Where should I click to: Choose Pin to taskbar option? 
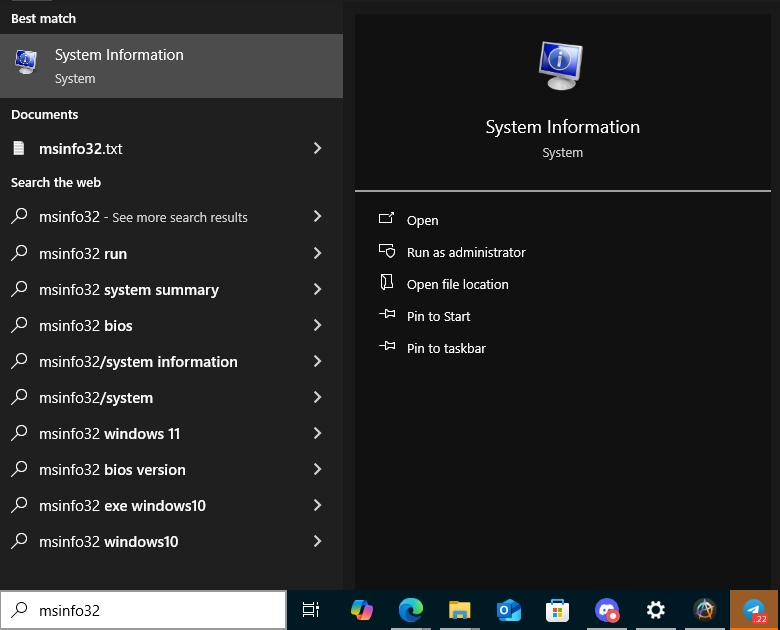pyautogui.click(x=446, y=348)
